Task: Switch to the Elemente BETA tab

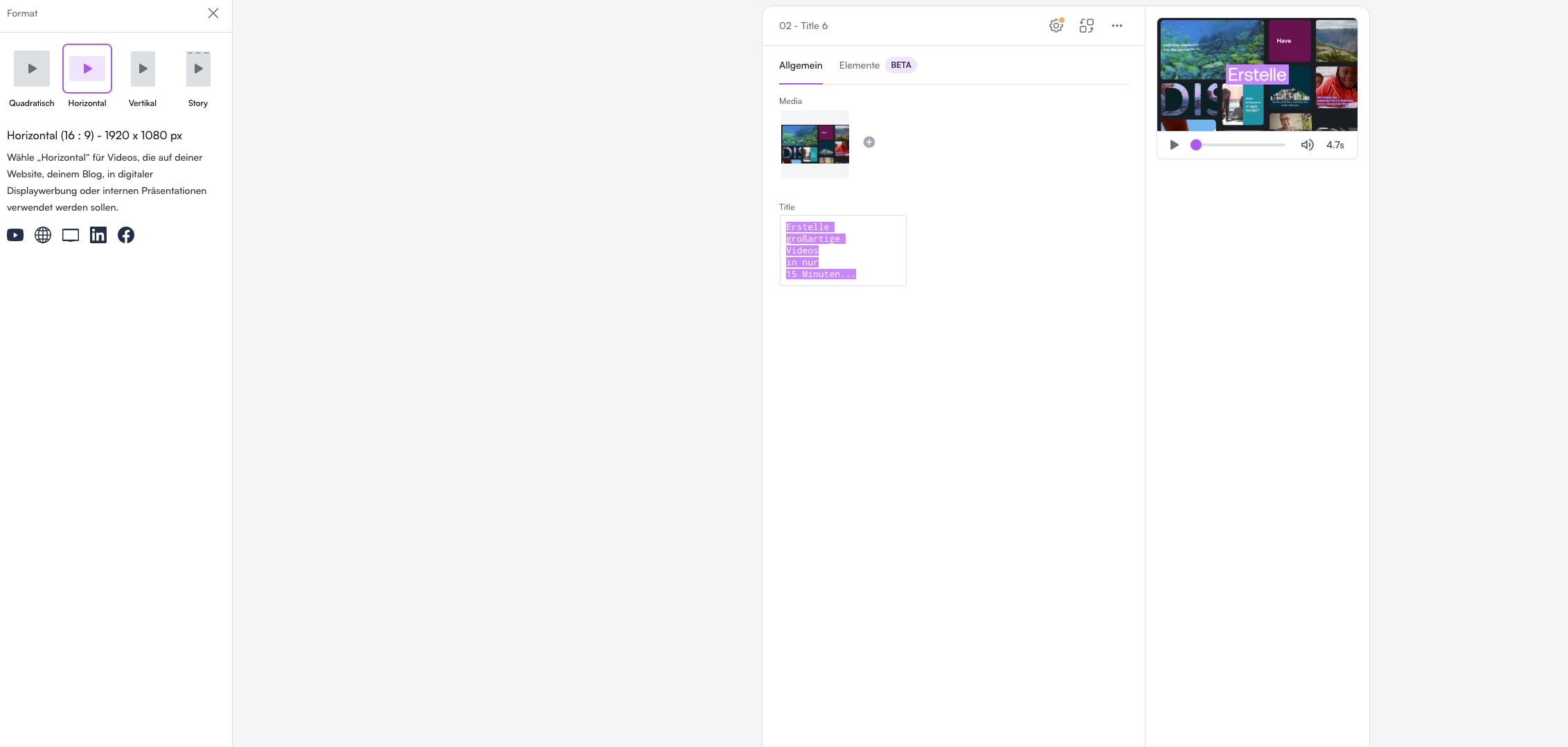Action: point(859,65)
